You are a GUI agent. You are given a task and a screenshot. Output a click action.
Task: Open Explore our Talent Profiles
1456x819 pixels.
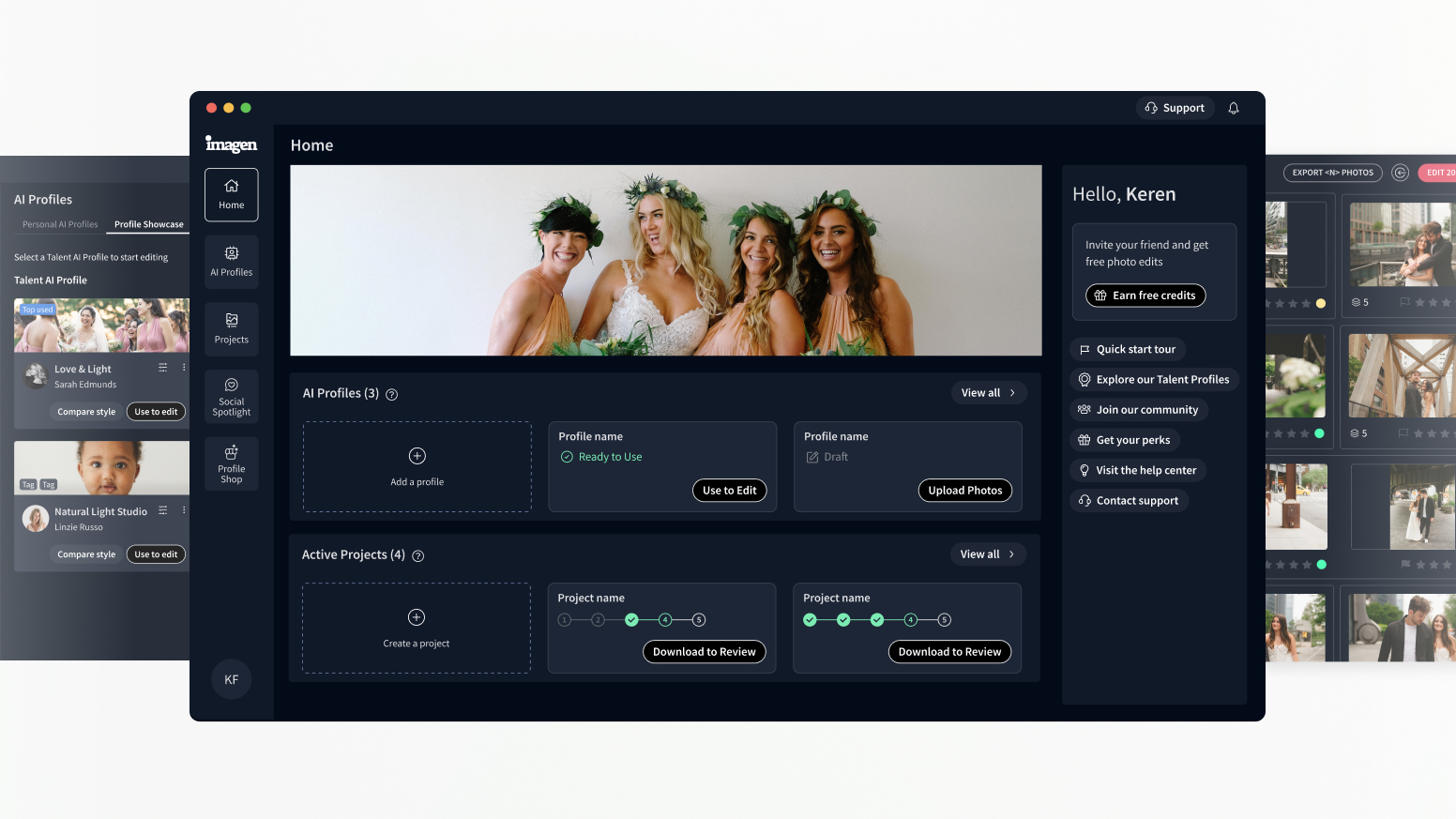pyautogui.click(x=1154, y=379)
